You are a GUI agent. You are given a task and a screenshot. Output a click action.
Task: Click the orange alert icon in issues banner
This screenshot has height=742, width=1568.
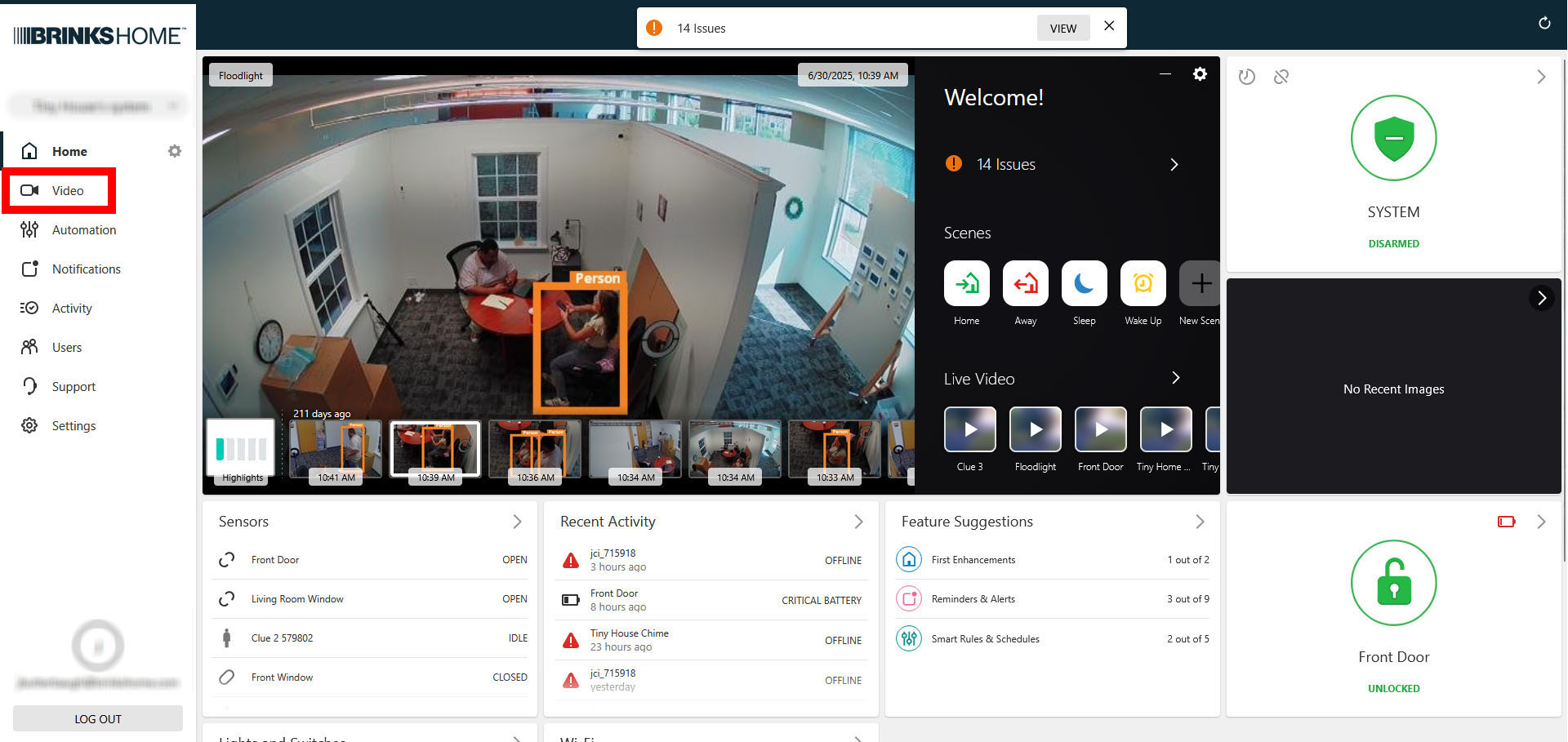[654, 28]
